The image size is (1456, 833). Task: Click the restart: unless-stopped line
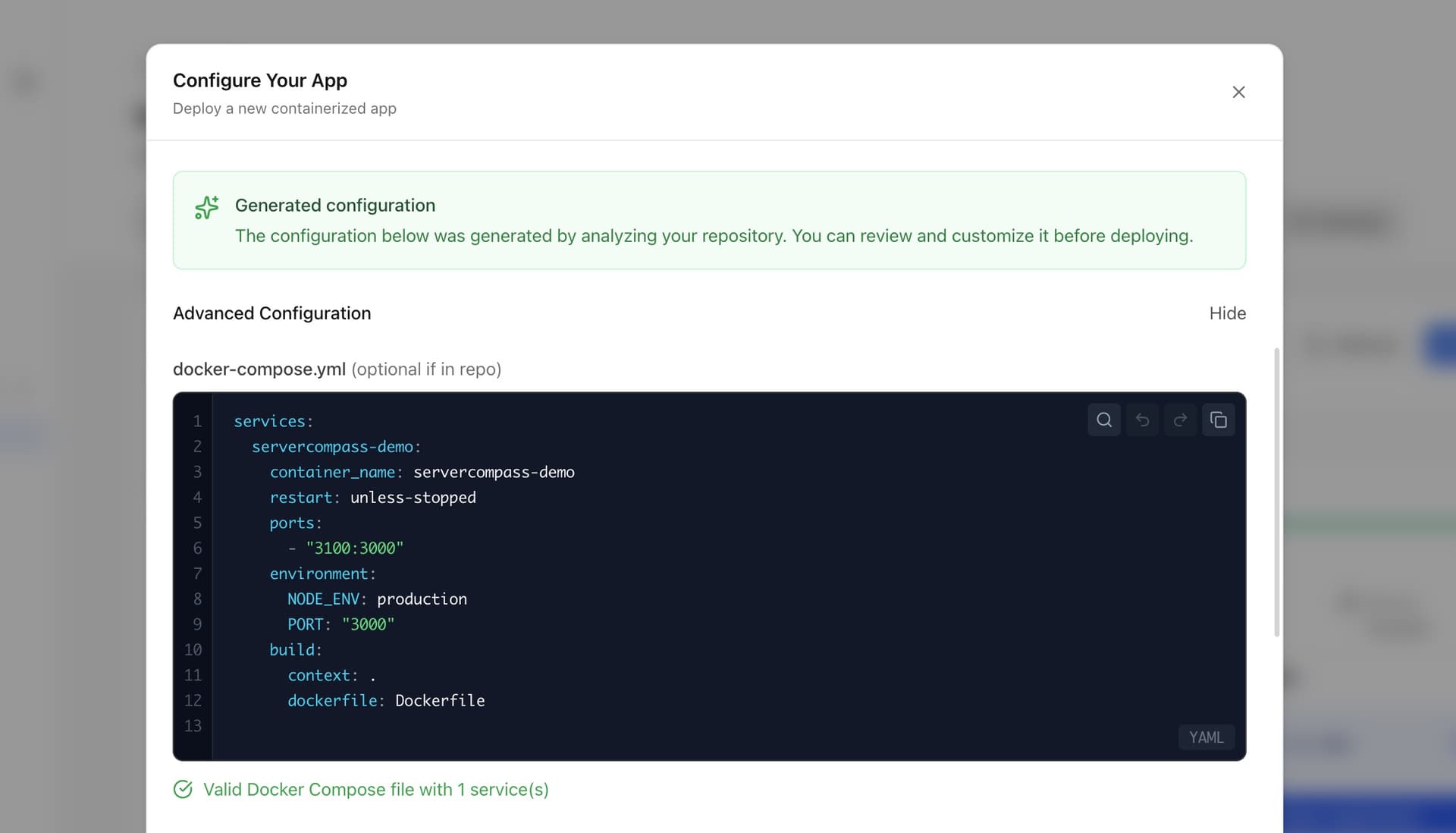pos(372,497)
